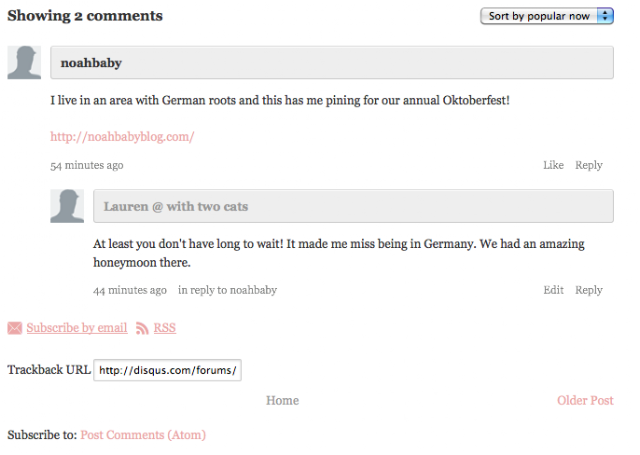Edit Lauren's comment
The height and width of the screenshot is (455, 640).
tap(553, 290)
